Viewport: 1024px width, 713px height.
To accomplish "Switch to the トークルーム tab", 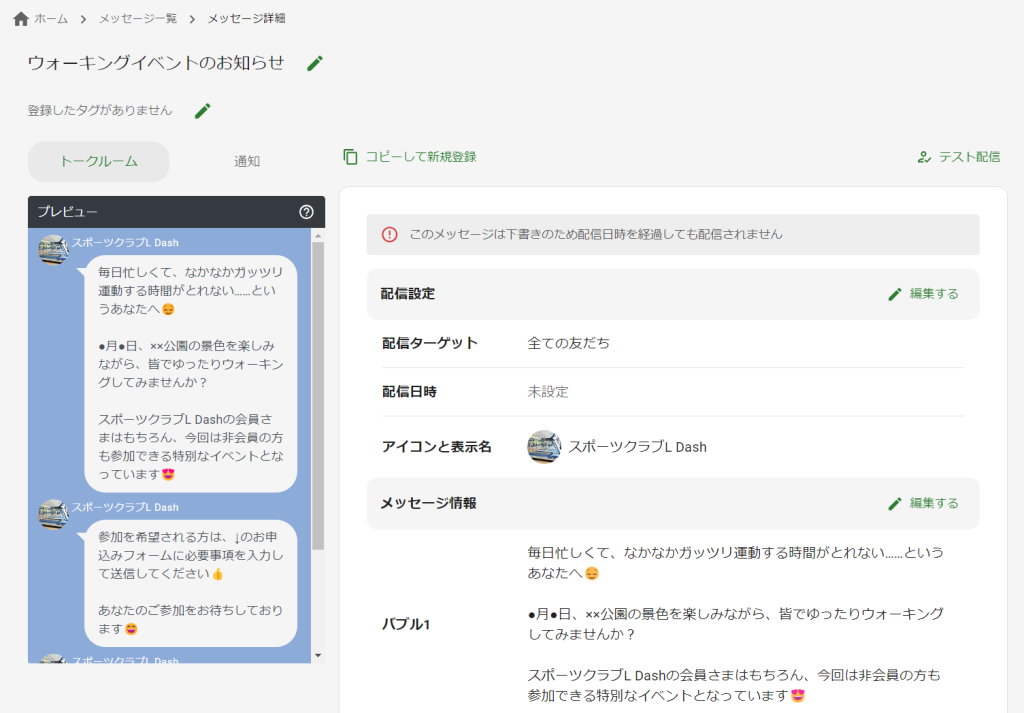I will tap(98, 161).
